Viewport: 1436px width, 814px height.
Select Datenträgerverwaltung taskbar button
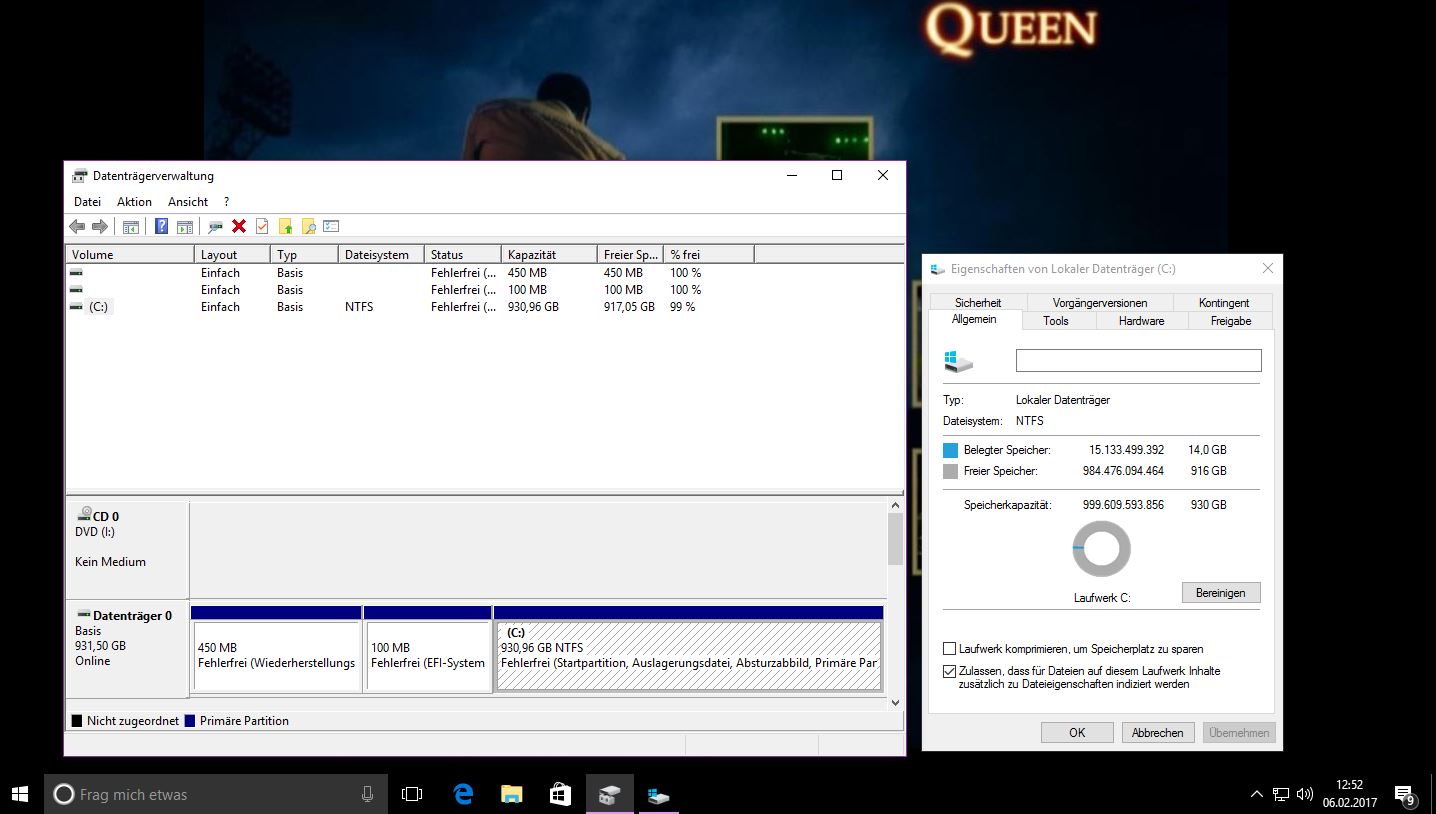click(609, 794)
